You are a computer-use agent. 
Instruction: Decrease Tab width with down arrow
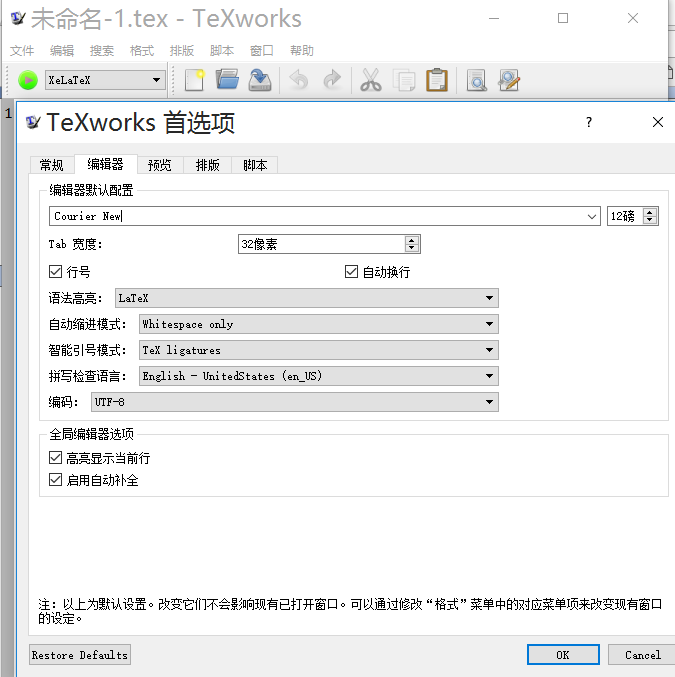coord(412,248)
